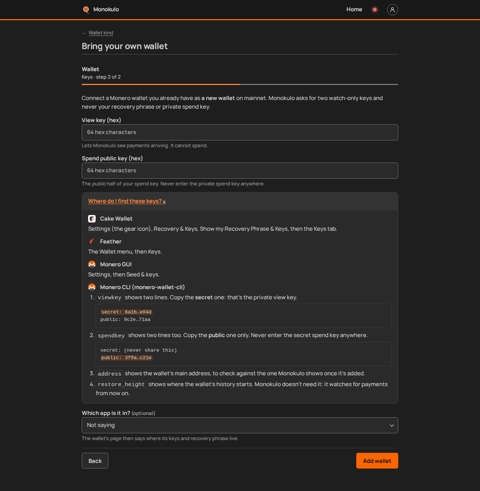Viewport: 480px width, 491px height.
Task: Click the highlighted 'public:' spend key example line
Action: pos(126,358)
